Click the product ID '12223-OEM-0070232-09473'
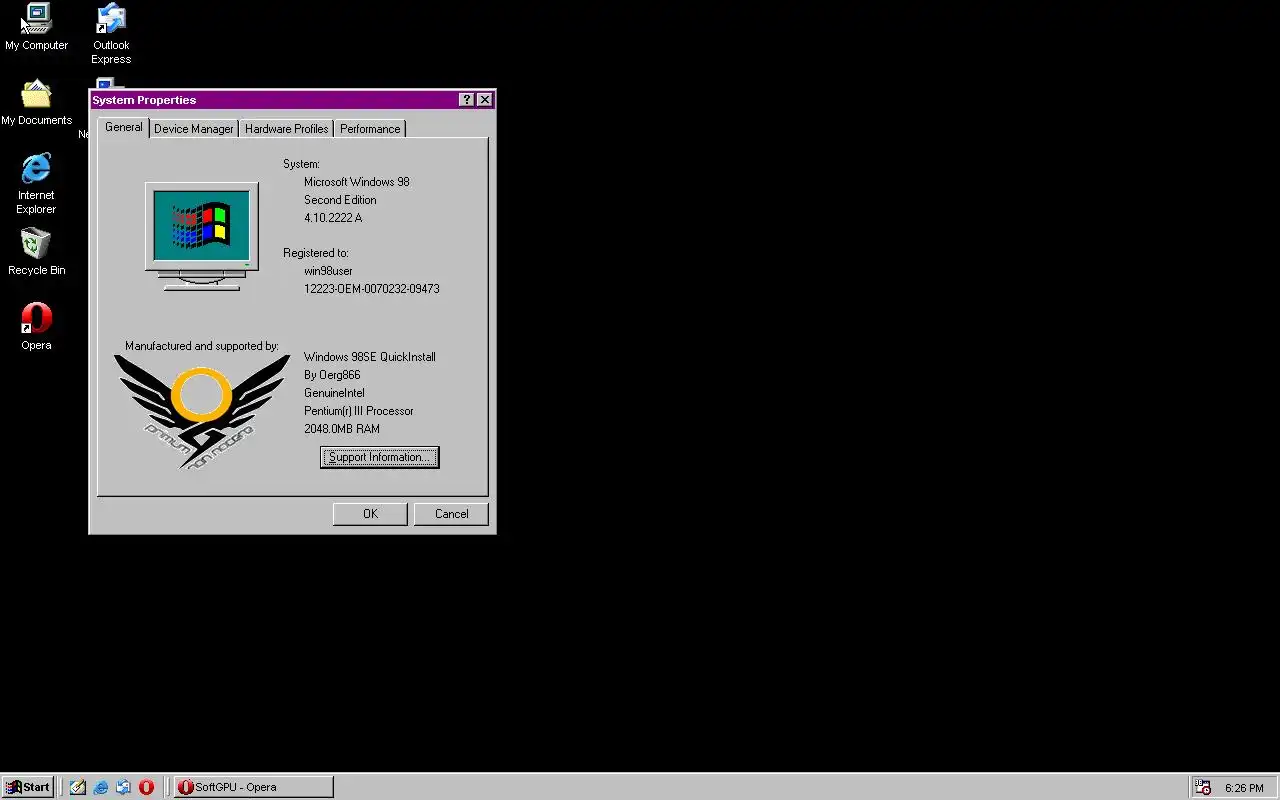 tap(372, 289)
